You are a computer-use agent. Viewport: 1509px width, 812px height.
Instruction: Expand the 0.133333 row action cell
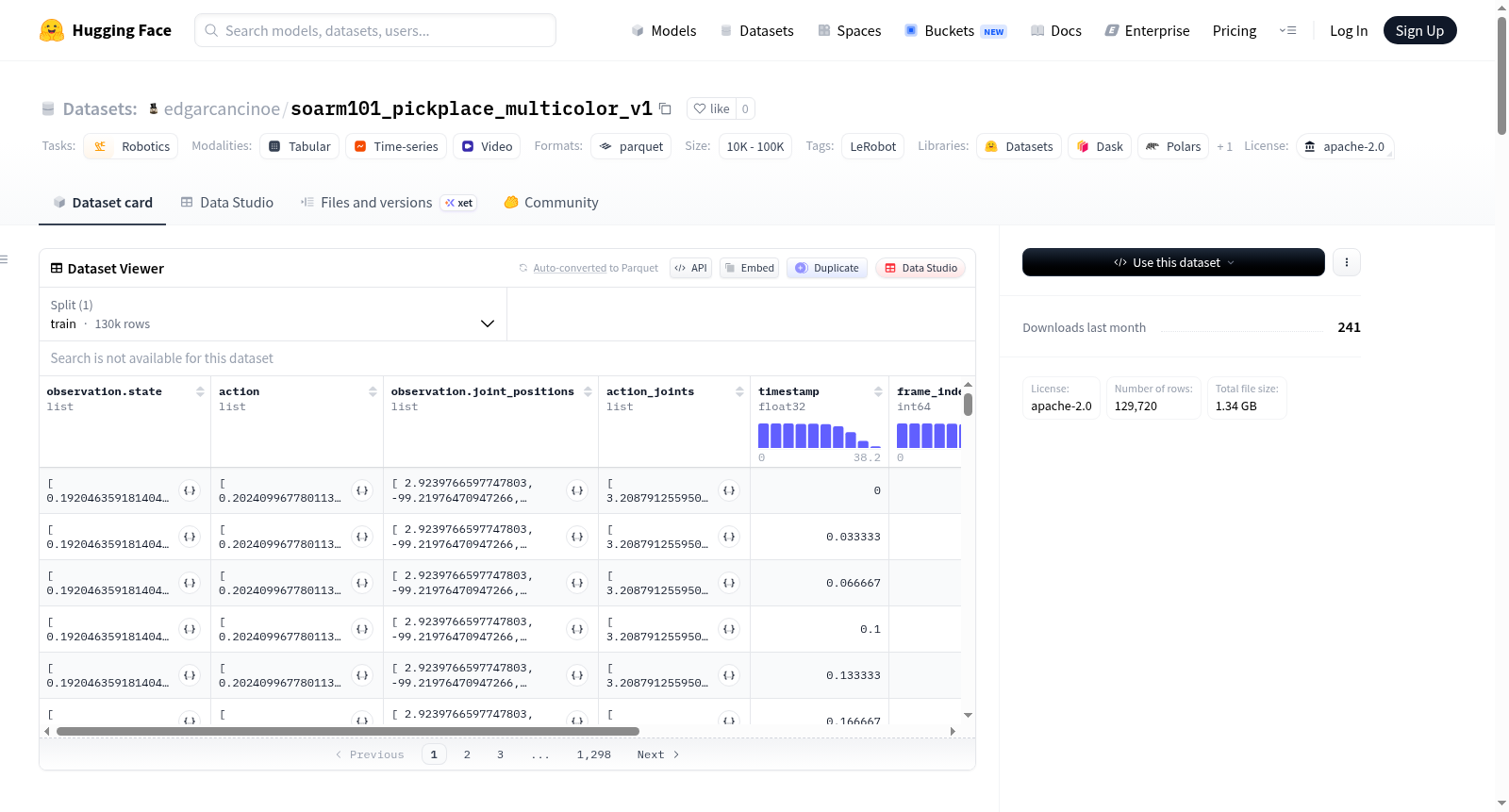click(362, 675)
